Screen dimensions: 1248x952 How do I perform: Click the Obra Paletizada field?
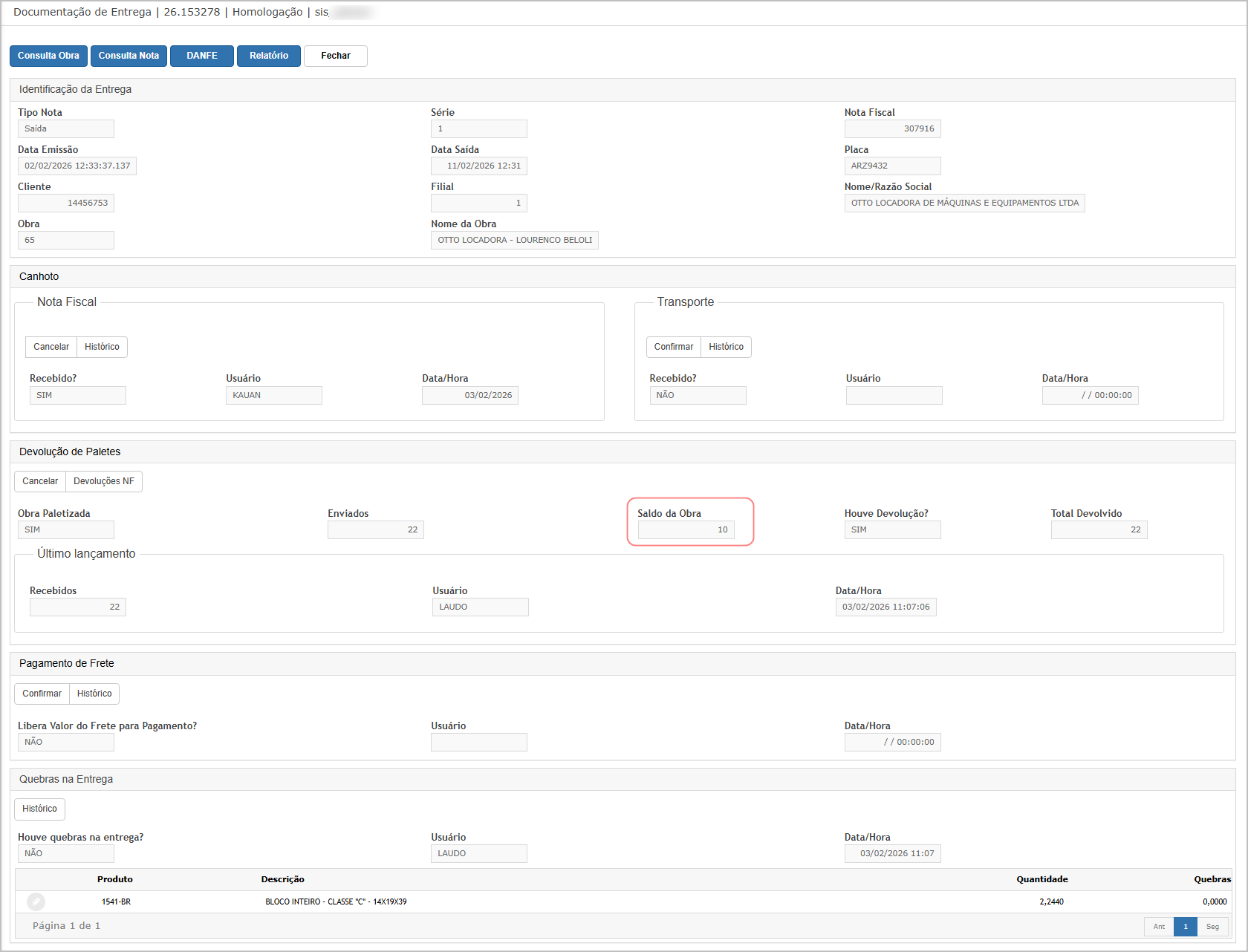[x=66, y=529]
